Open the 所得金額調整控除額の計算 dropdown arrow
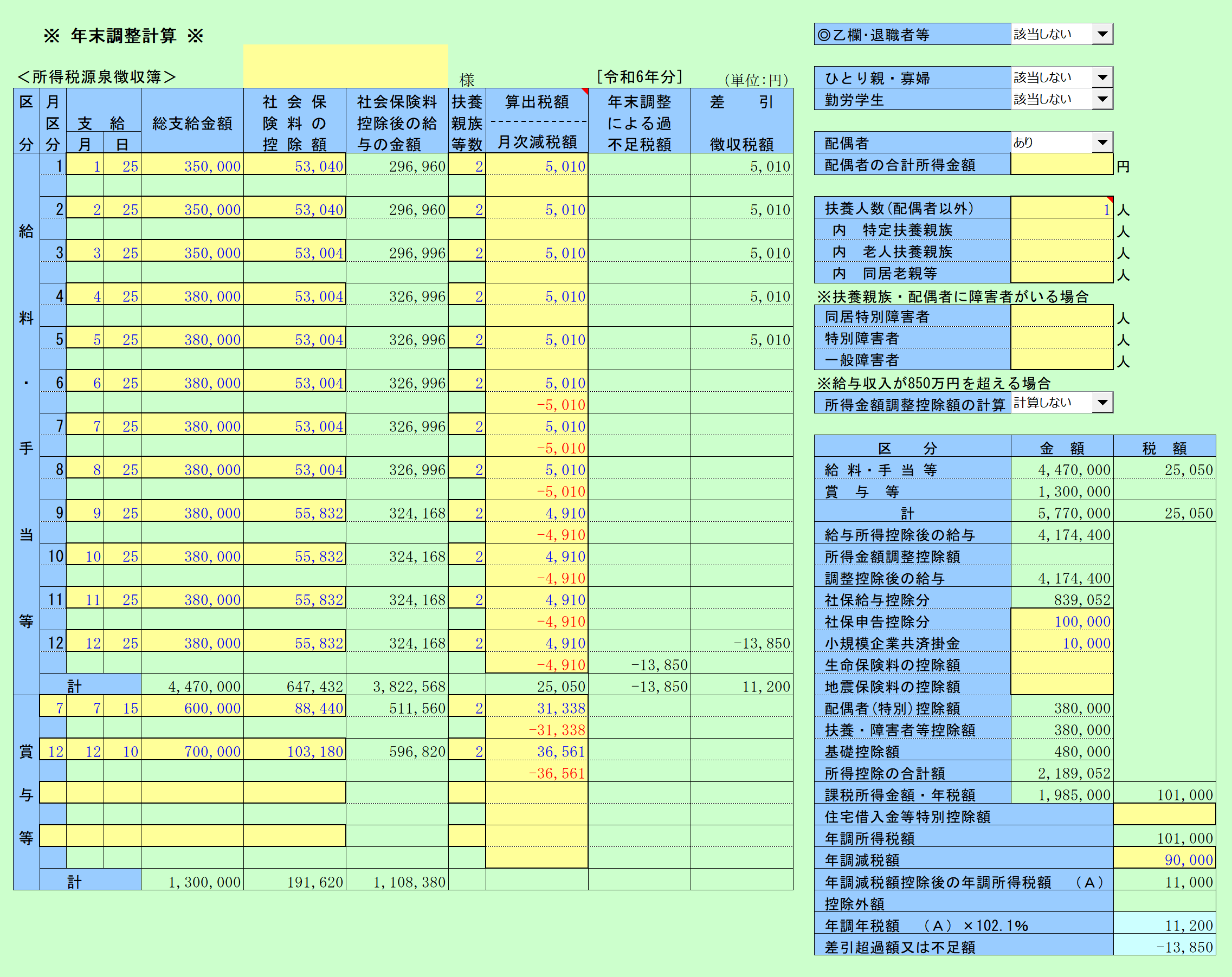This screenshot has width=1232, height=977. [1102, 402]
